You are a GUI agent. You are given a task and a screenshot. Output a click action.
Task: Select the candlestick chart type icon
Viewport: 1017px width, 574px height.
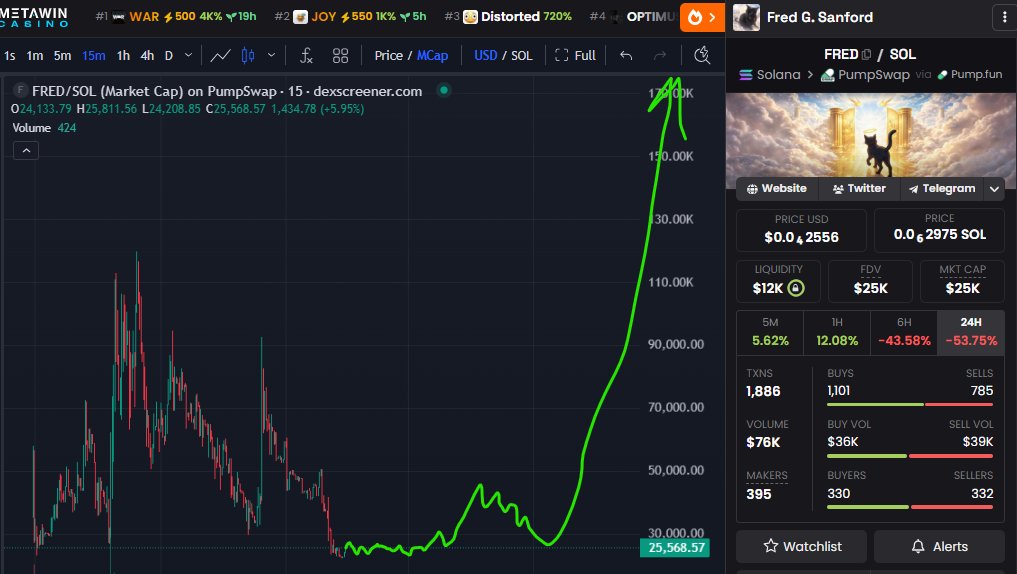coord(248,56)
